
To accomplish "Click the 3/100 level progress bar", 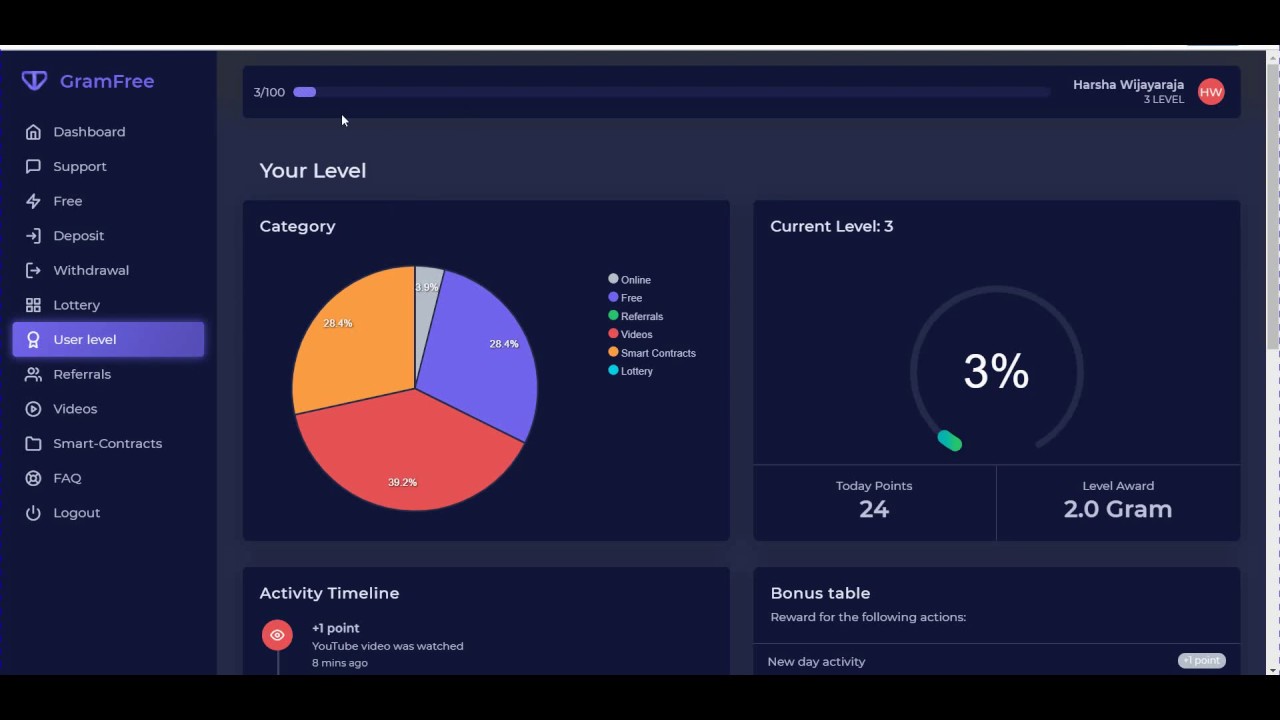I will point(672,92).
